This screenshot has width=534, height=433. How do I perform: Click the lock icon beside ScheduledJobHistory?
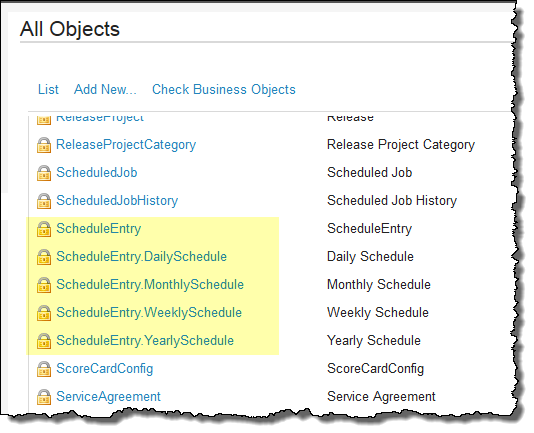[44, 201]
